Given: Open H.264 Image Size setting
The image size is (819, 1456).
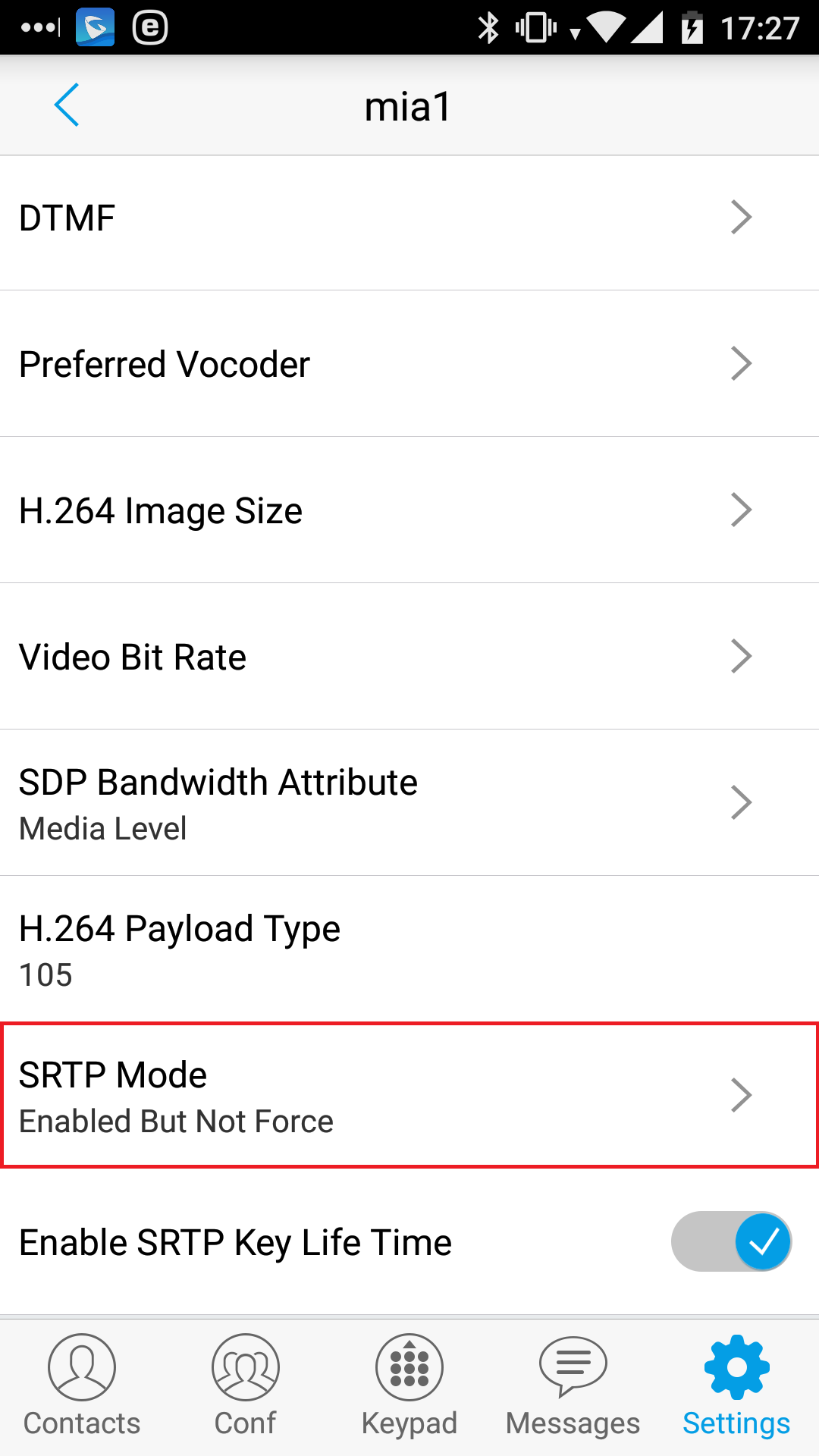Looking at the screenshot, I should [x=409, y=510].
